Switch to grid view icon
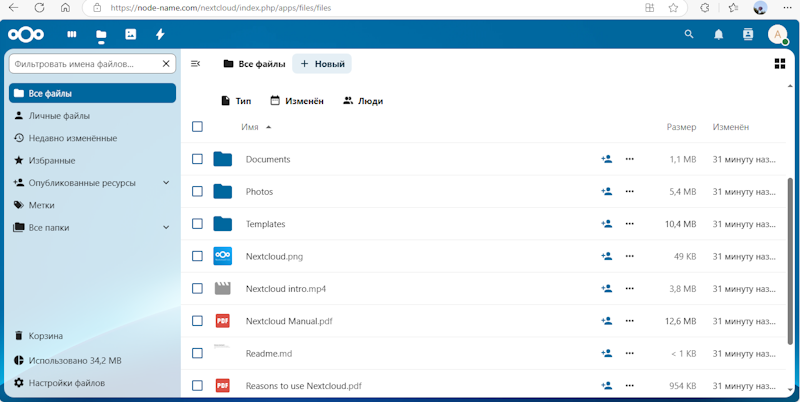This screenshot has height=402, width=800. [x=780, y=64]
